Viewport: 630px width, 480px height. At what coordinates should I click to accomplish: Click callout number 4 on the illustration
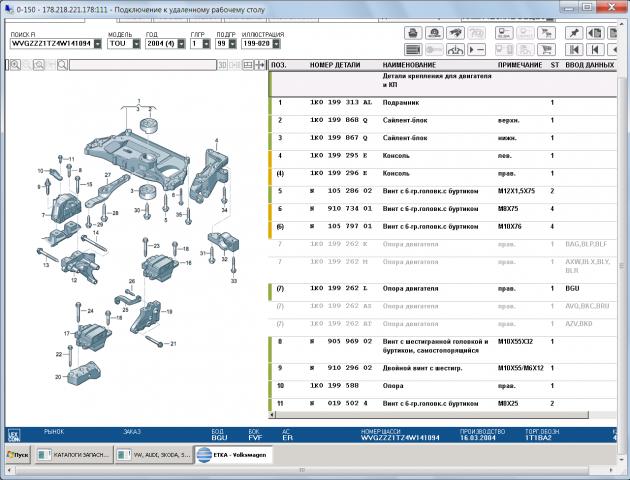217,141
